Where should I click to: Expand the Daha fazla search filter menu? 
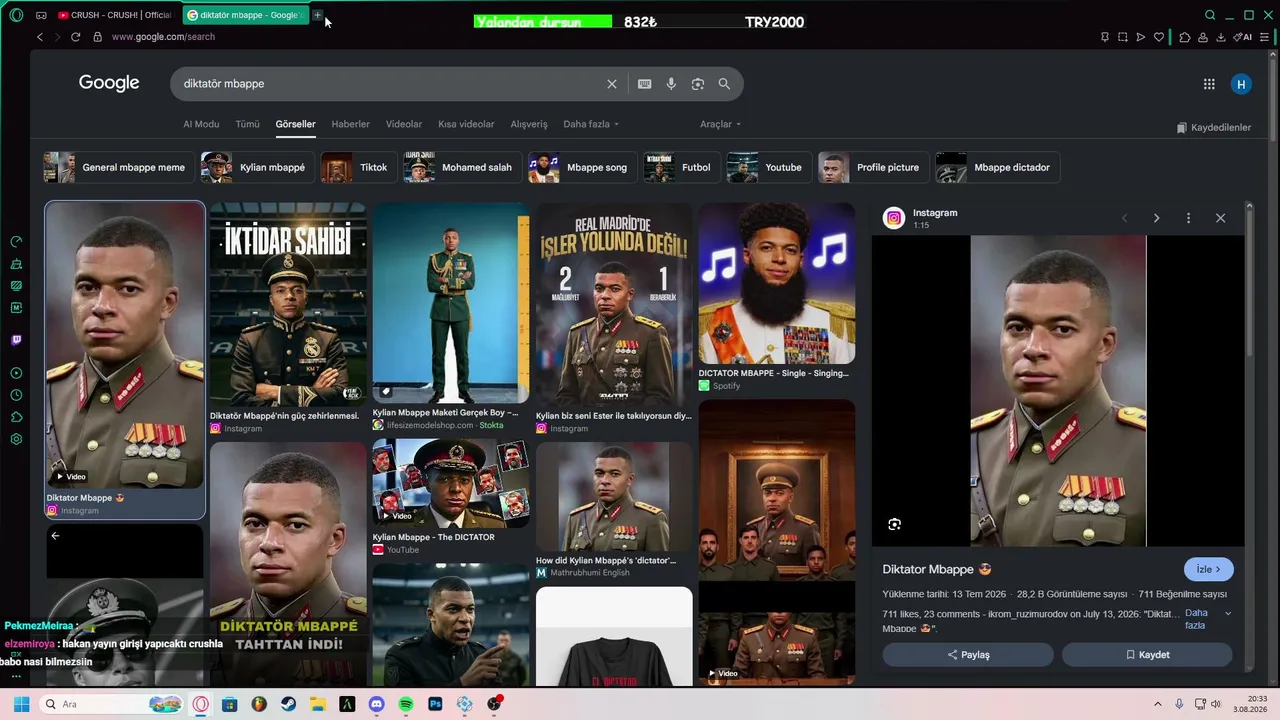(591, 124)
